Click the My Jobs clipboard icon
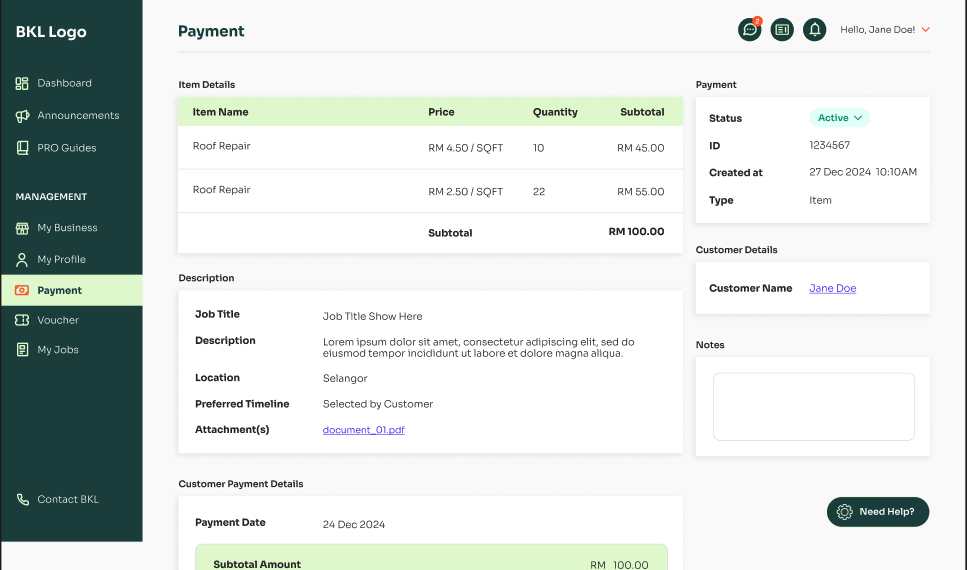 (22, 350)
